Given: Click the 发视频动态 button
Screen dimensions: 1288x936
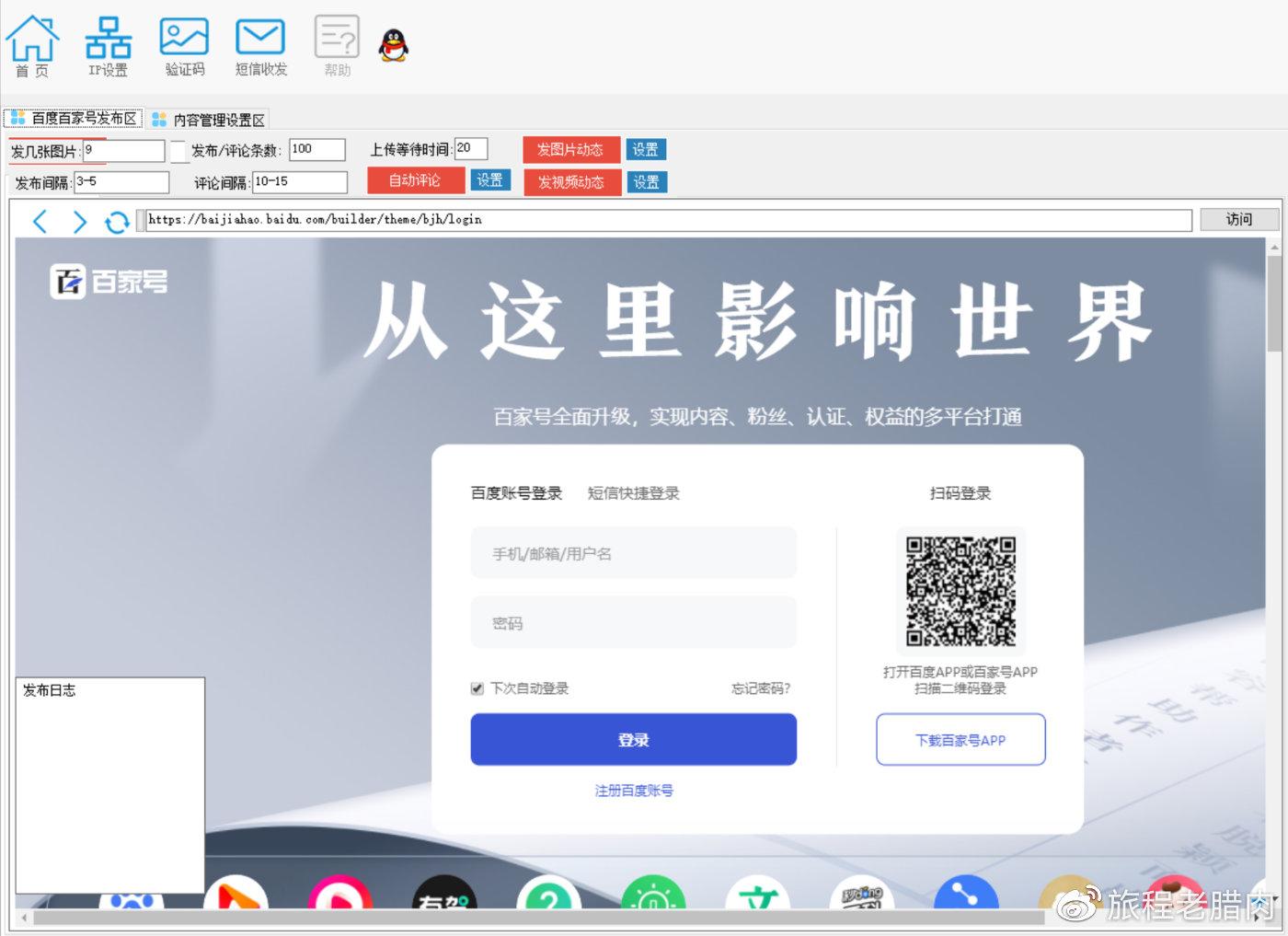Looking at the screenshot, I should 571,182.
